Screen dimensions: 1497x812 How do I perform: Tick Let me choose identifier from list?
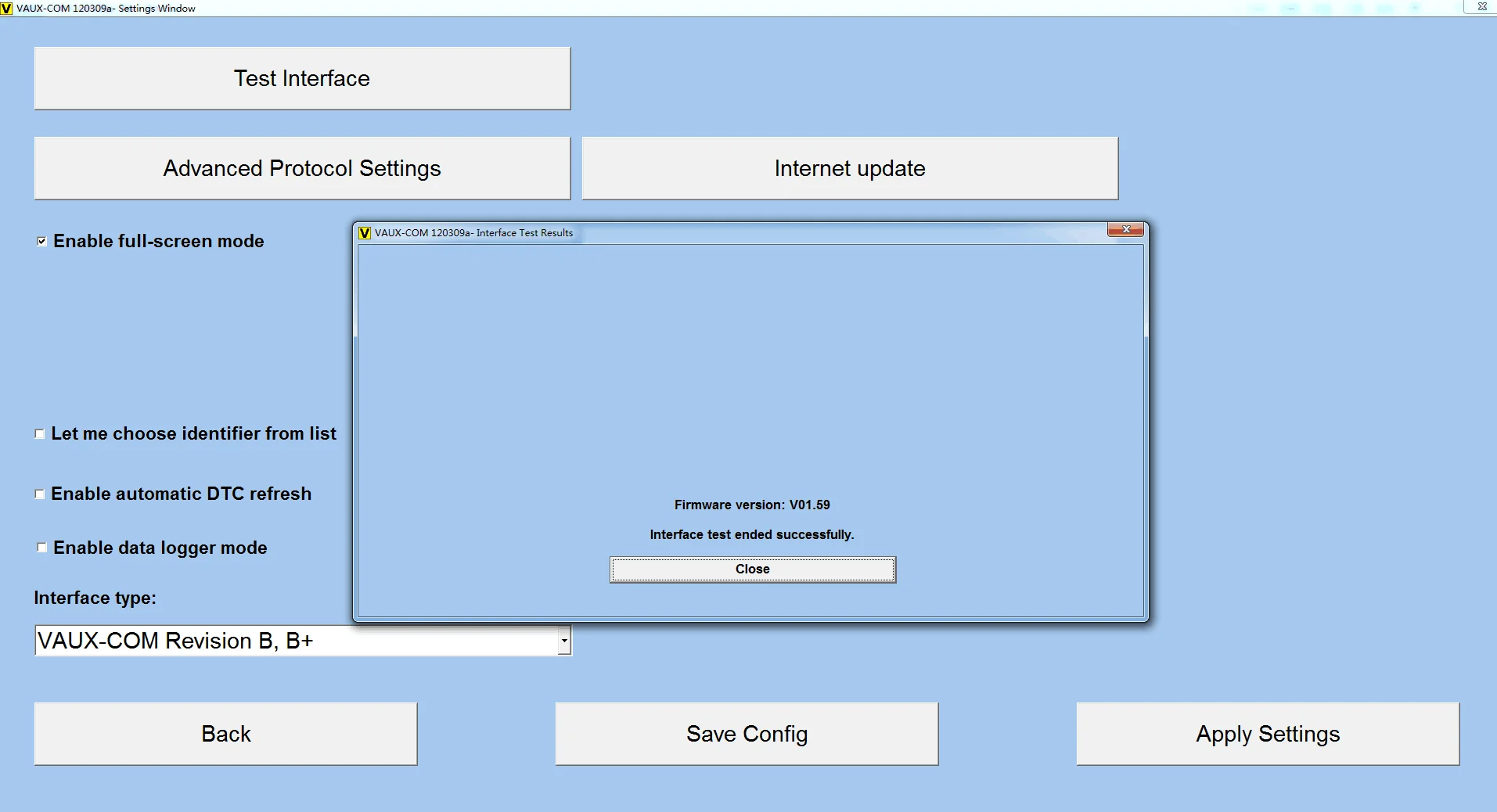[x=39, y=433]
